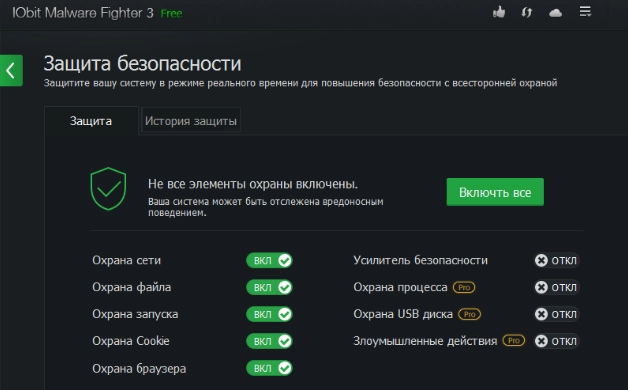The height and width of the screenshot is (390, 628).
Task: Click the Охрана браузера label
Action: pos(139,368)
